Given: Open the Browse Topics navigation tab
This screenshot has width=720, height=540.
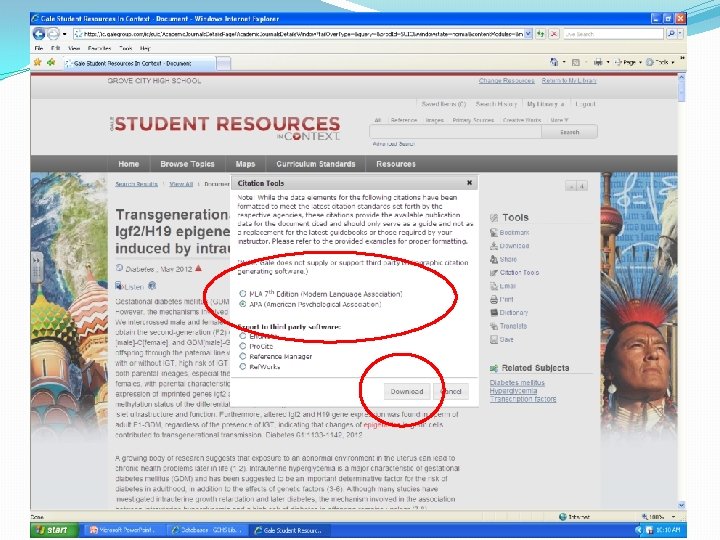Looking at the screenshot, I should [187, 164].
